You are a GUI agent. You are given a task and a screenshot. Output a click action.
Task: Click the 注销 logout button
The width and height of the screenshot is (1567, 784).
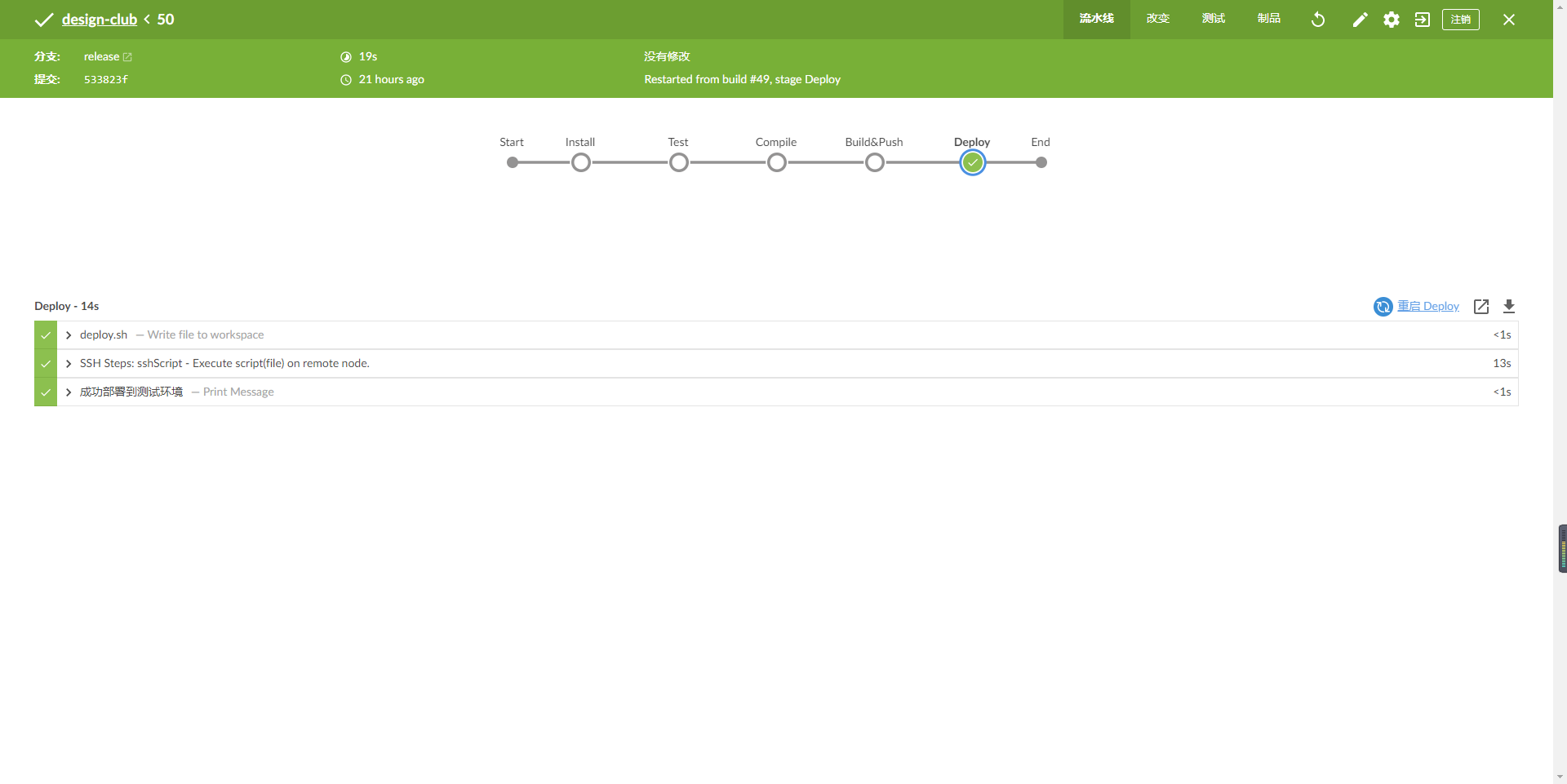click(1460, 20)
